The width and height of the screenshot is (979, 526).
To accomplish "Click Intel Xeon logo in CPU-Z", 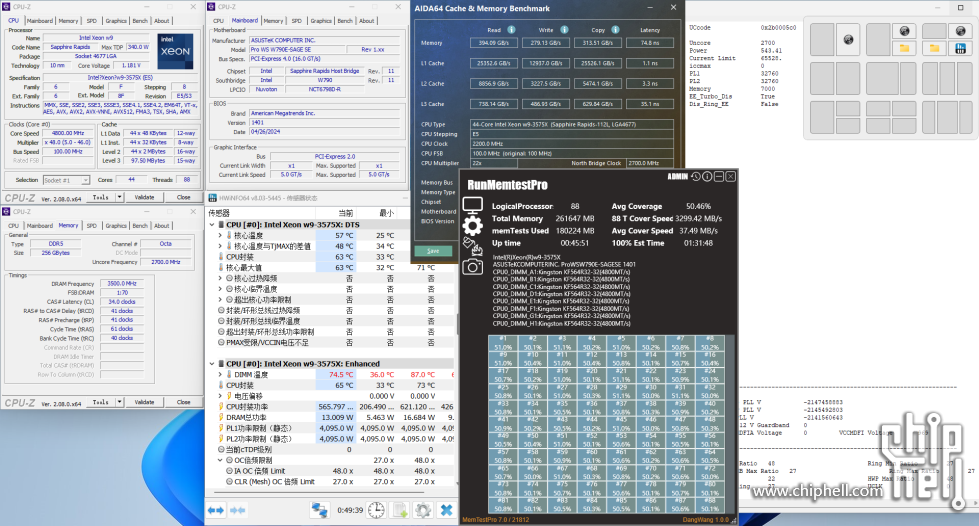I will 175,51.
